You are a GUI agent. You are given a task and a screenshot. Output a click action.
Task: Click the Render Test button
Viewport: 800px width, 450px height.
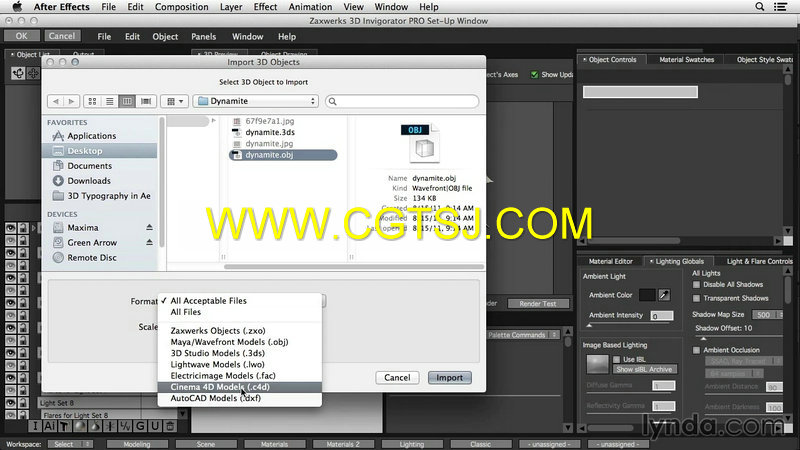538,304
